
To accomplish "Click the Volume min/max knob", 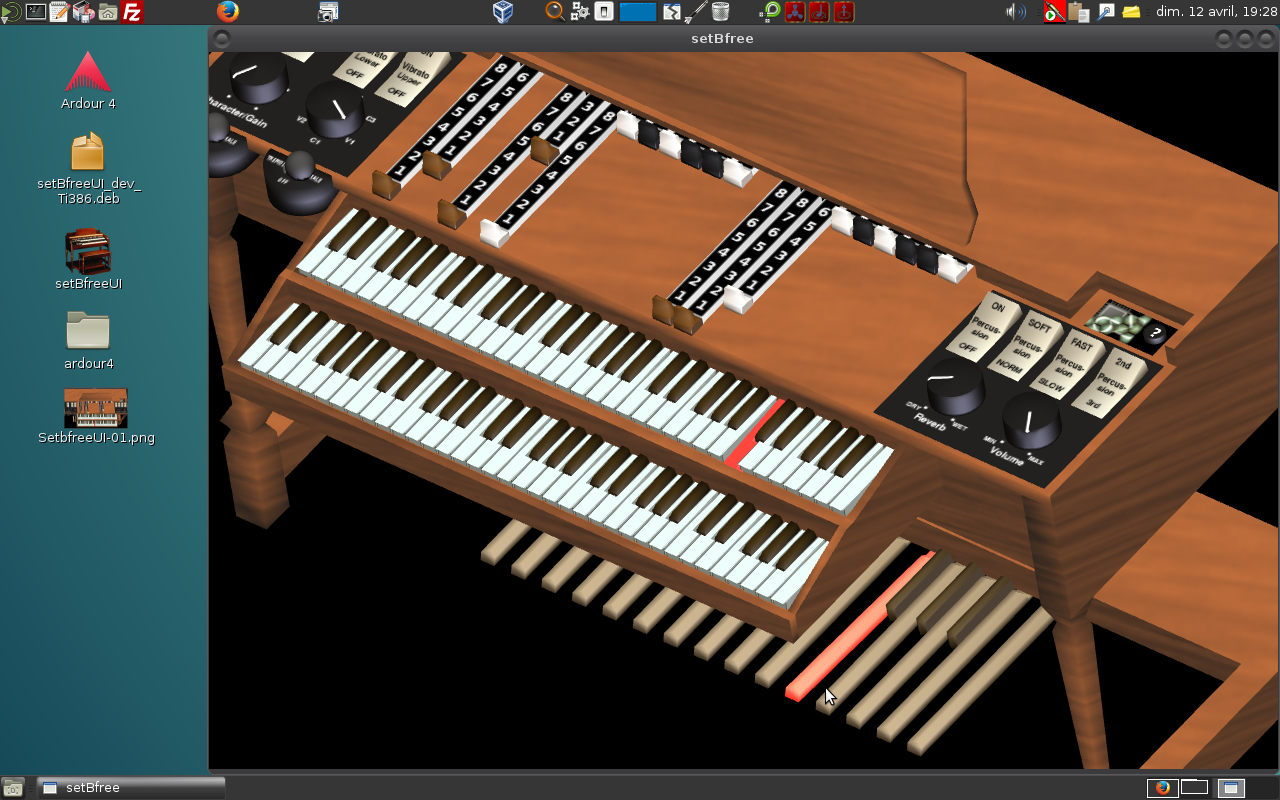I will (x=1030, y=421).
